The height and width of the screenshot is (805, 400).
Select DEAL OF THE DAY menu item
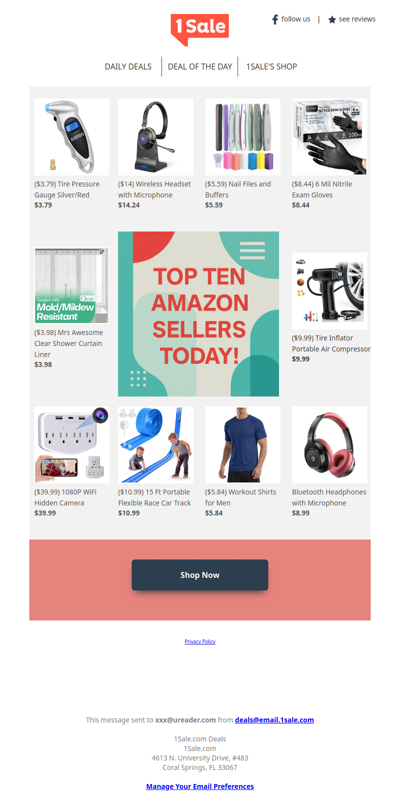point(200,67)
